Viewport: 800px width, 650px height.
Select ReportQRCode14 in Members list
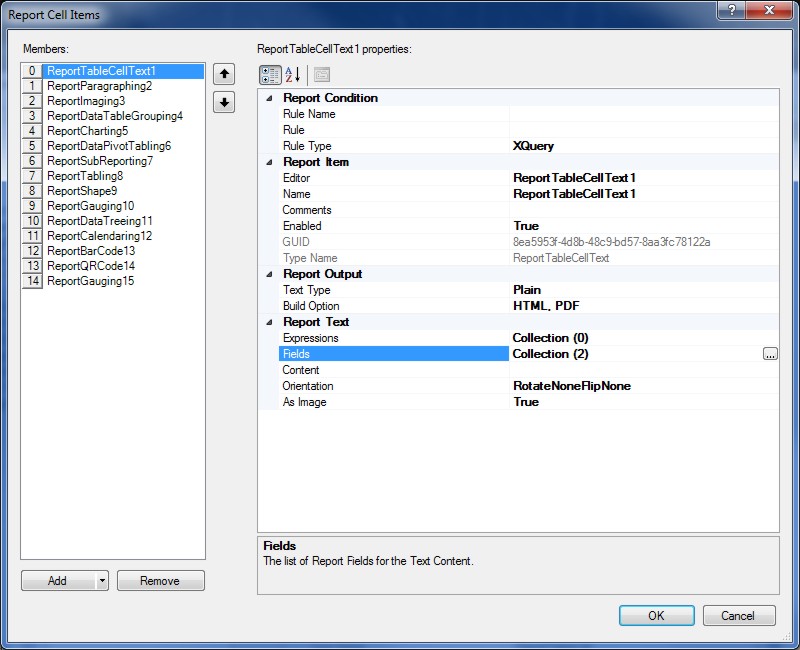tap(91, 266)
